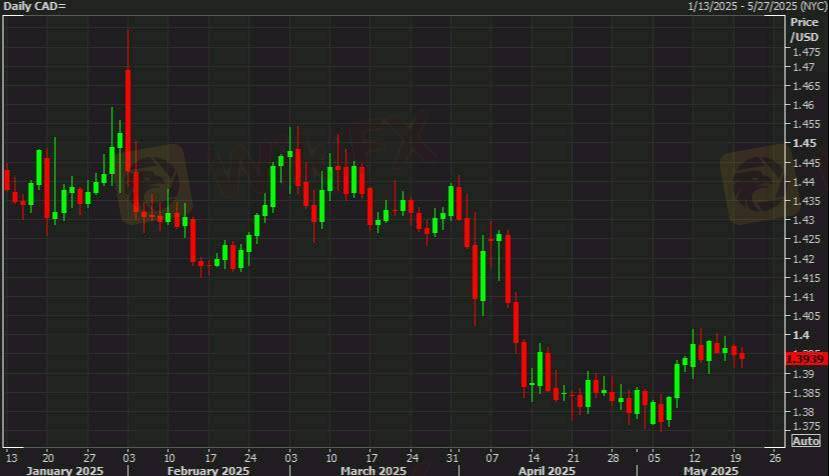Click the 1.46 price axis label

(804, 105)
